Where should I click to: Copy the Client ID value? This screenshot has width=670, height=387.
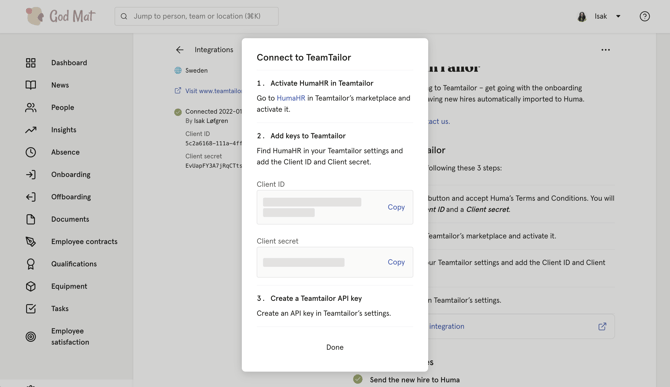[396, 207]
